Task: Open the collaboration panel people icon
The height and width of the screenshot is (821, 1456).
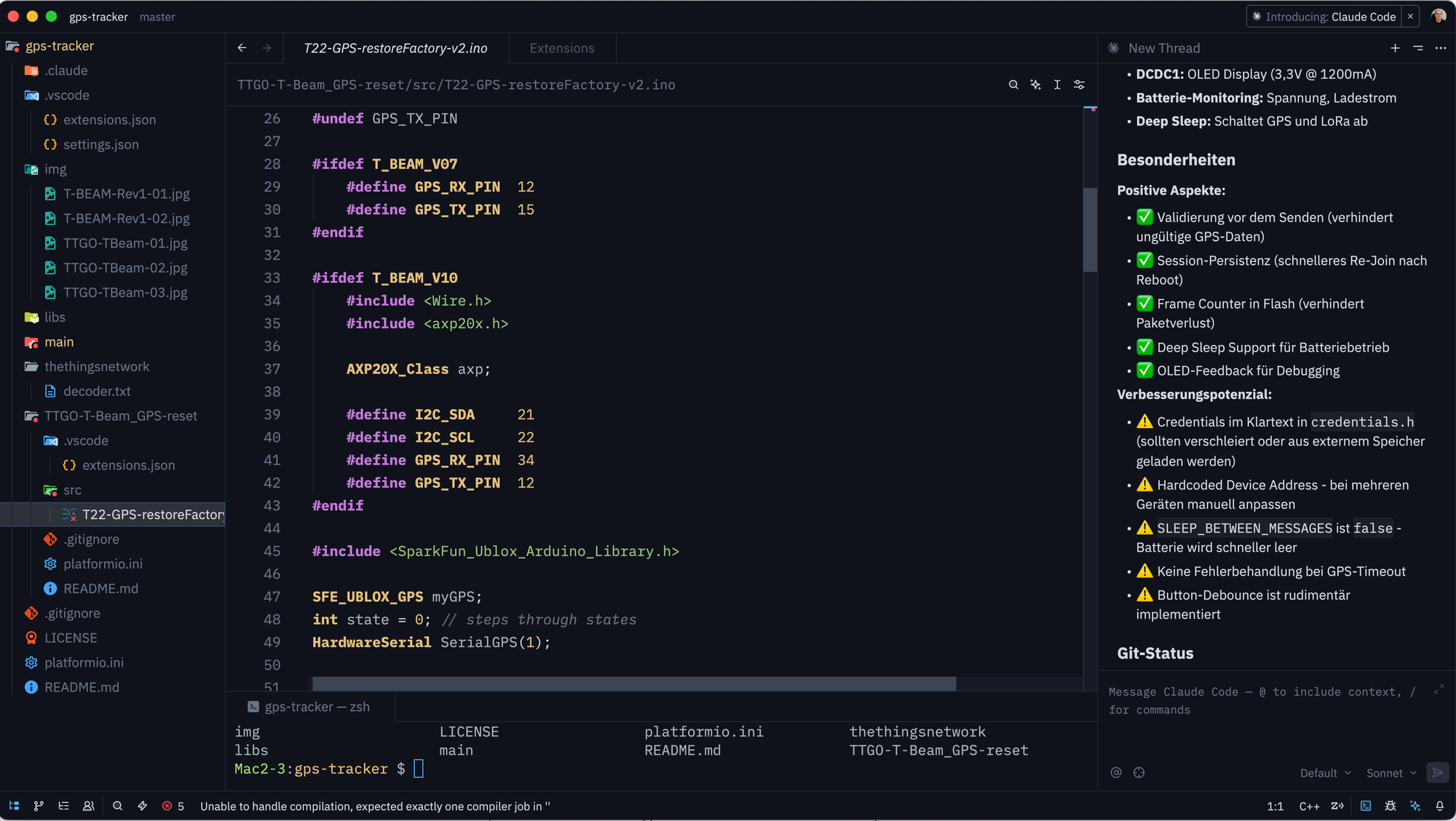Action: point(89,806)
